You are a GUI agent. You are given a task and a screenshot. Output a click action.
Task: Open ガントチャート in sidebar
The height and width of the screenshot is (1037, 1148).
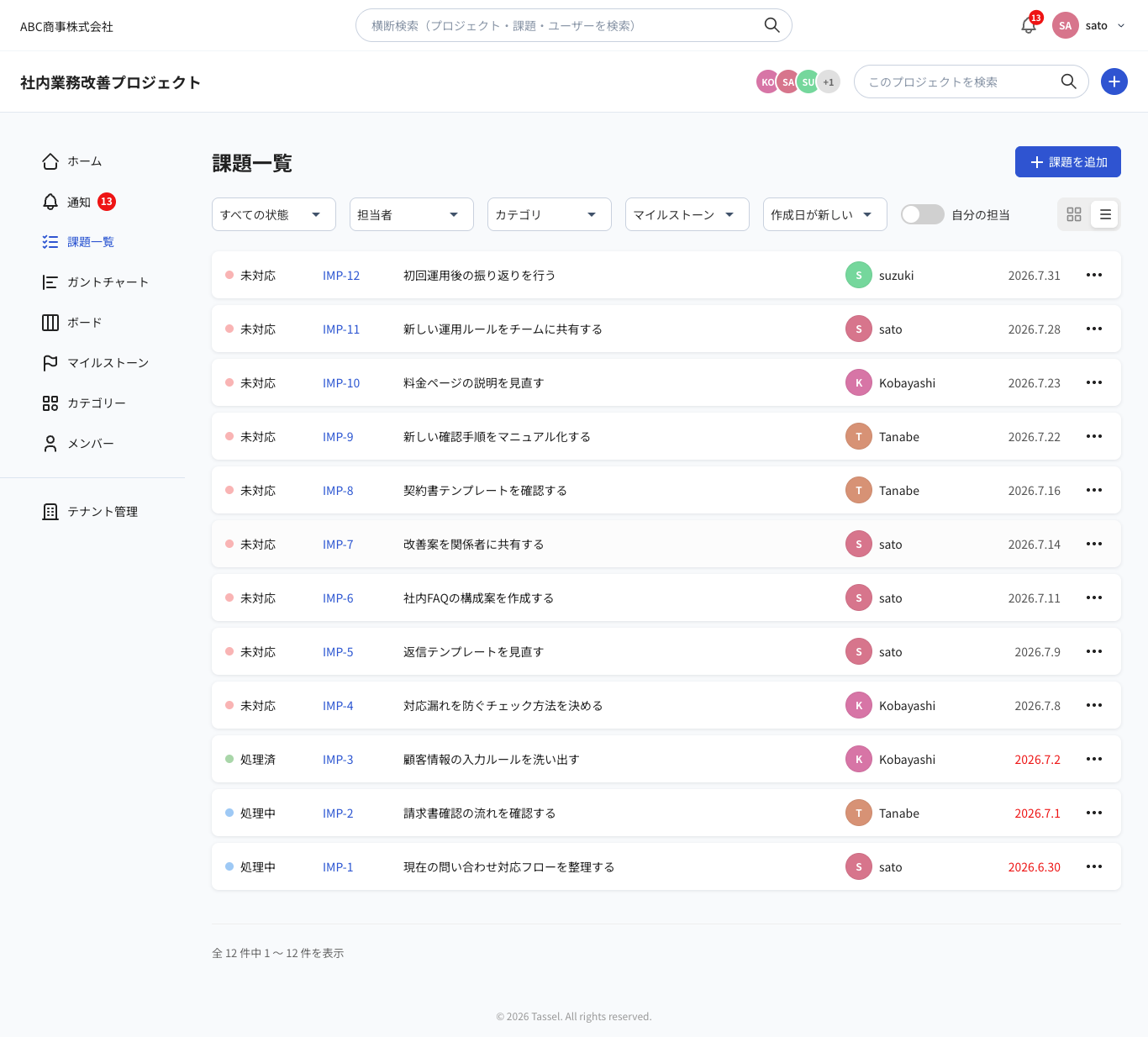pos(96,282)
